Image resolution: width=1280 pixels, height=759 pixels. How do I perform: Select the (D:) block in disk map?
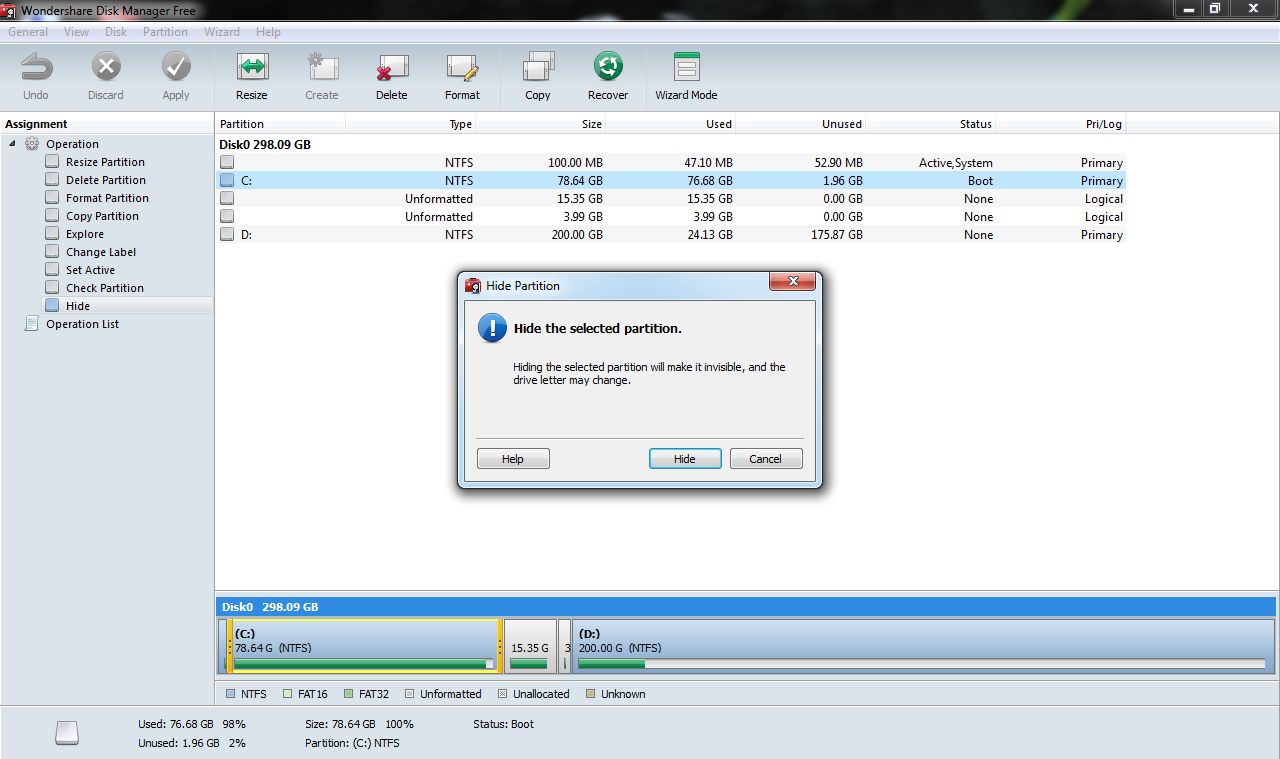pos(921,646)
